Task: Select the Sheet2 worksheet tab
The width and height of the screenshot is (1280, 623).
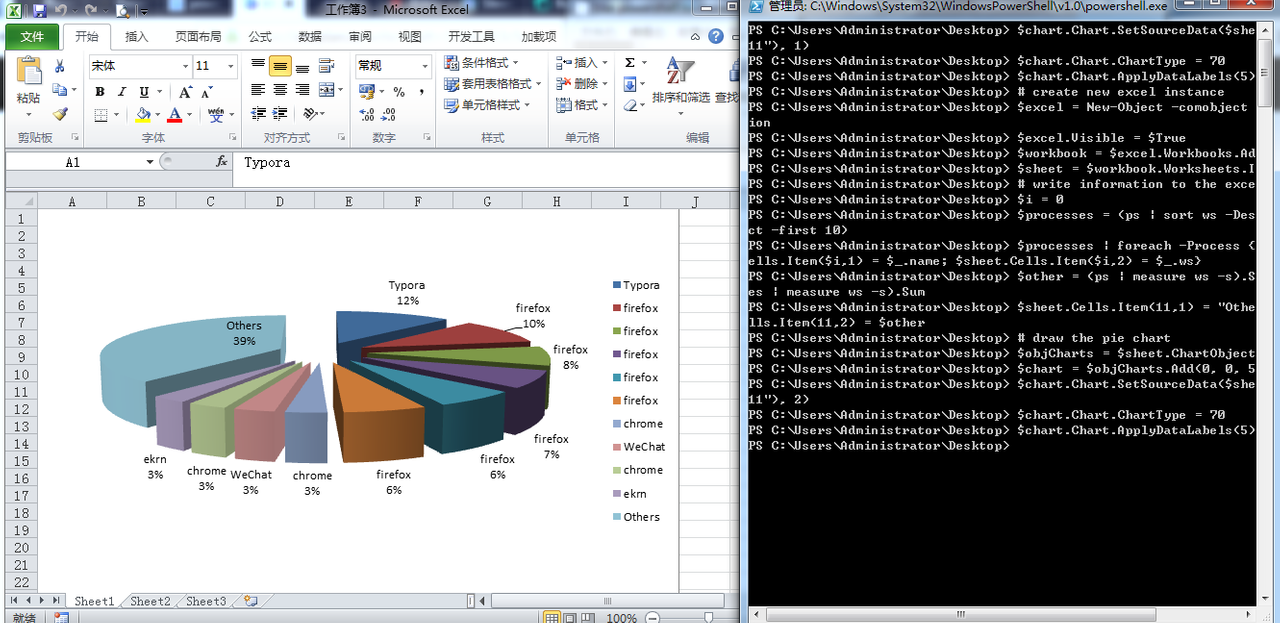Action: 149,601
